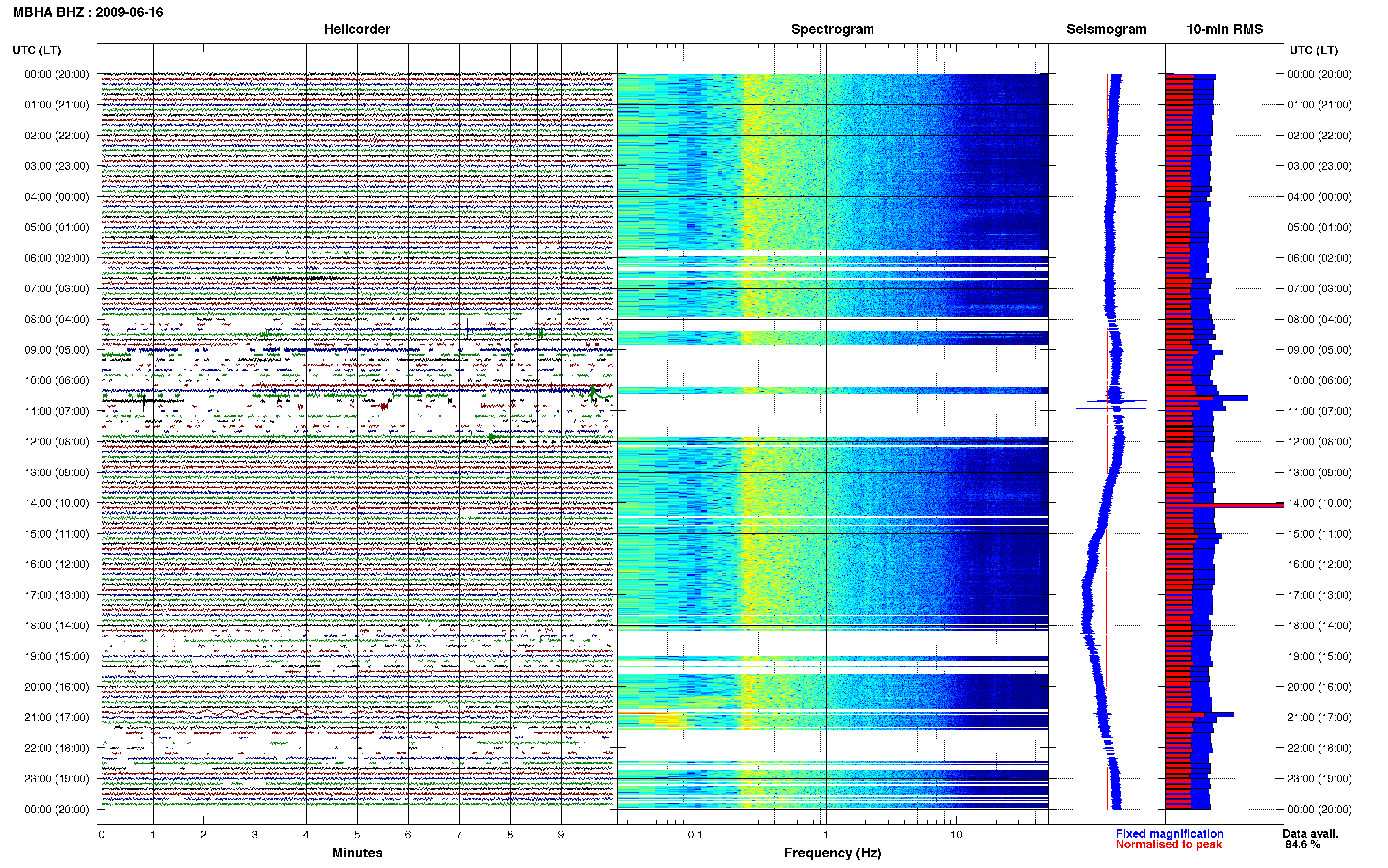
Task: Click '06:00 (02:00)' on the left time axis
Action: [56, 258]
